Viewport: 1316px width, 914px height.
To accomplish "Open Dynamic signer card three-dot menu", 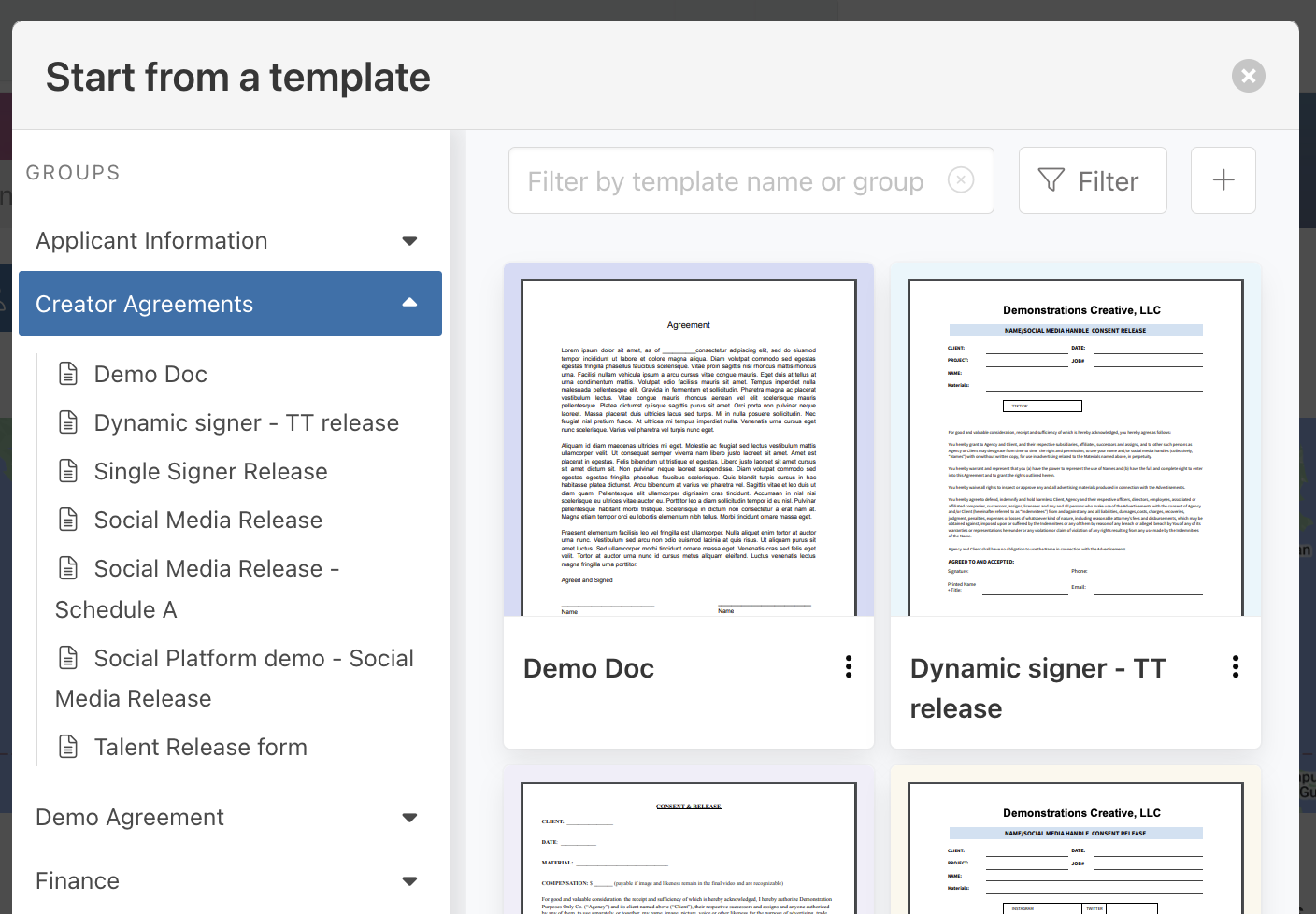I will (1236, 666).
